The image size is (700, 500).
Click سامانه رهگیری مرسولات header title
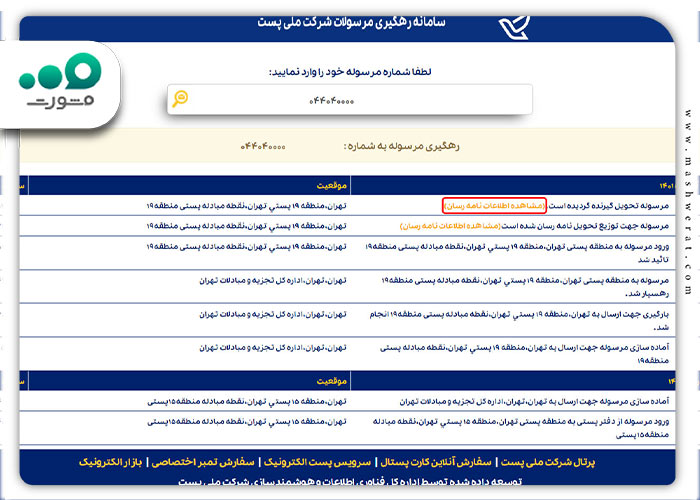351,22
